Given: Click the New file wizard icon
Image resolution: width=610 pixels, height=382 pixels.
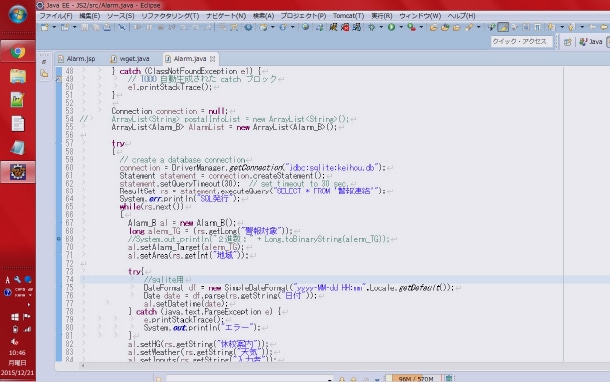Looking at the screenshot, I should pyautogui.click(x=45, y=27).
